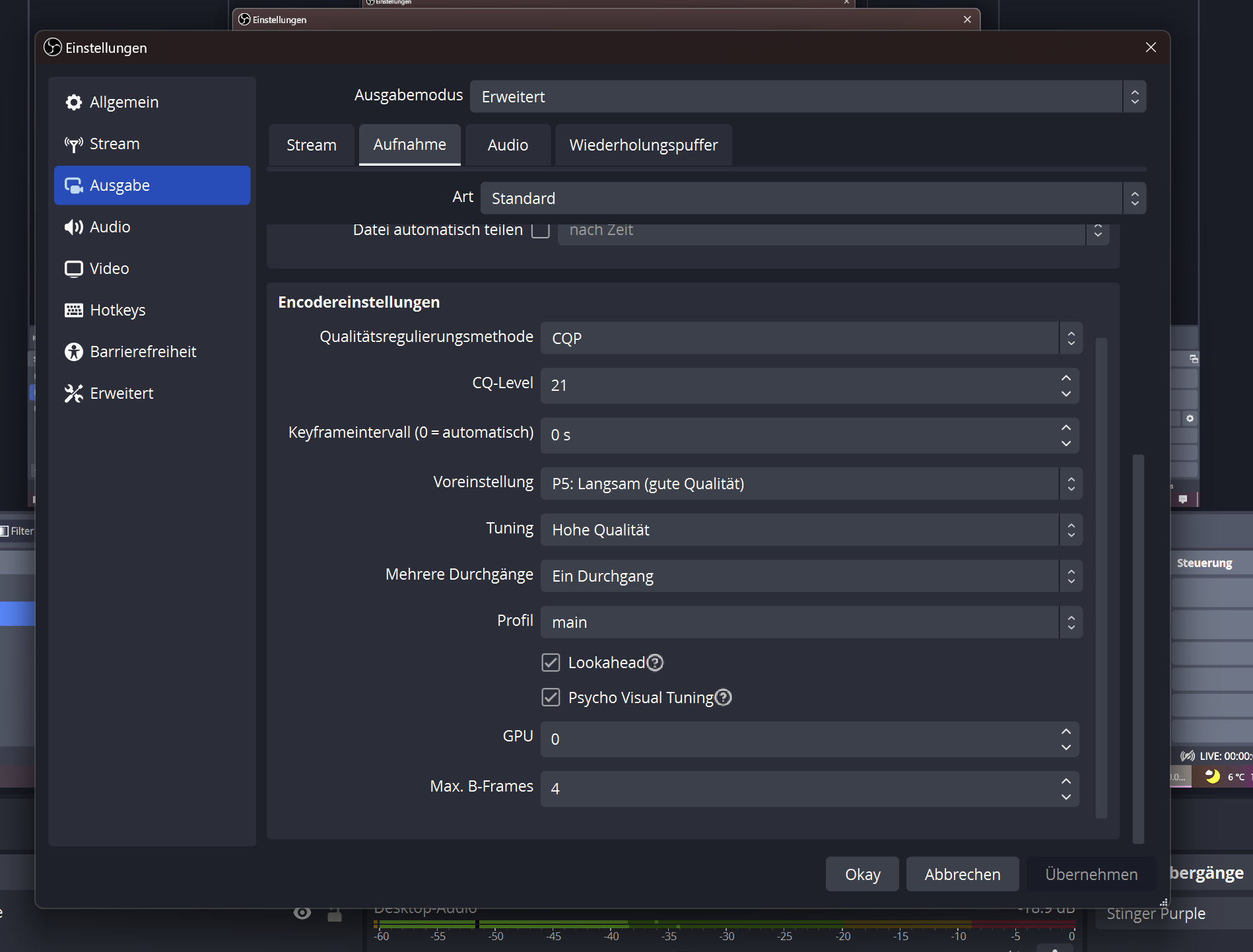The height and width of the screenshot is (952, 1253).
Task: Click the Filter button in the main window
Action: (17, 531)
